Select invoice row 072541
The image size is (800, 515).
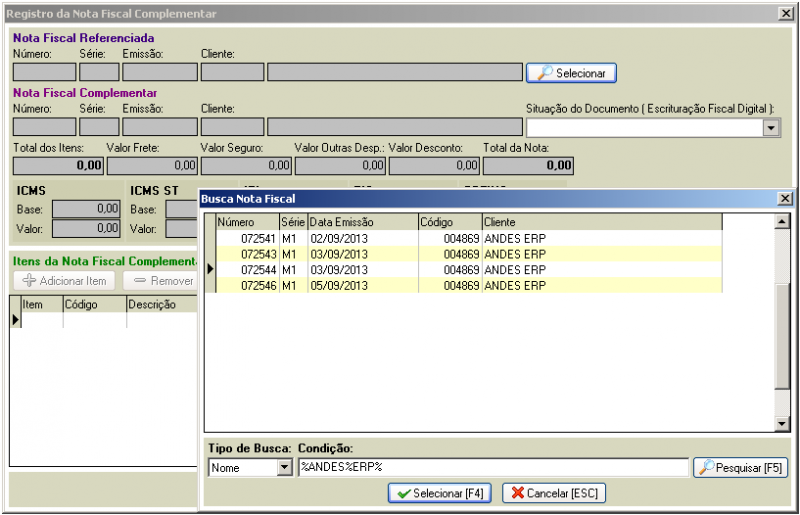click(469, 238)
